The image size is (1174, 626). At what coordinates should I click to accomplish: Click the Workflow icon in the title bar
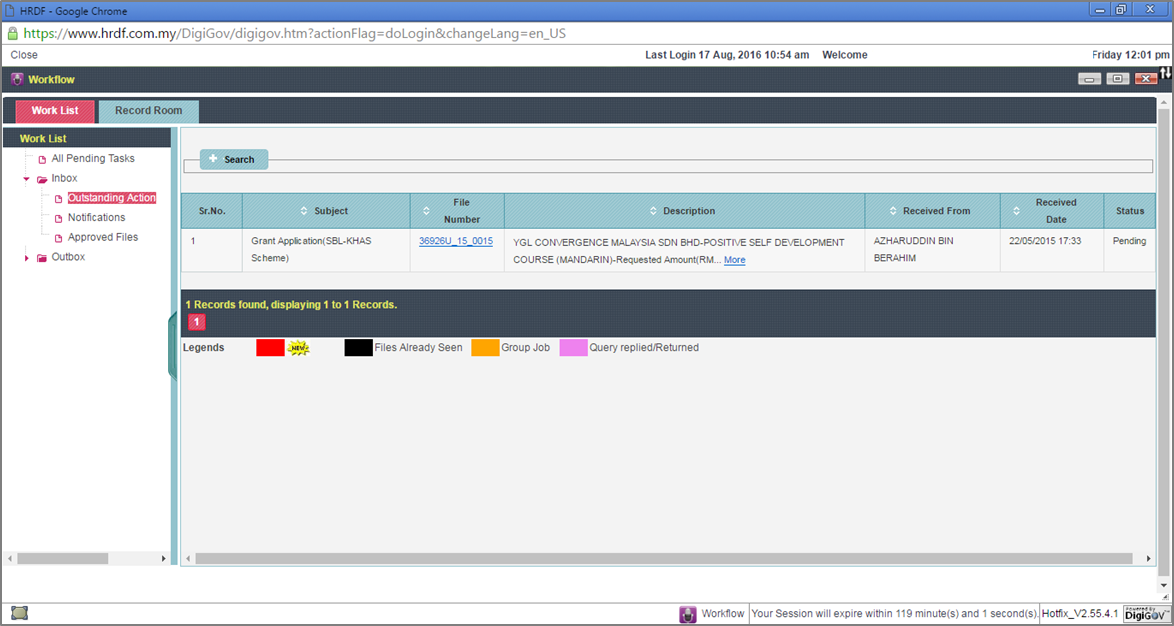pos(17,79)
